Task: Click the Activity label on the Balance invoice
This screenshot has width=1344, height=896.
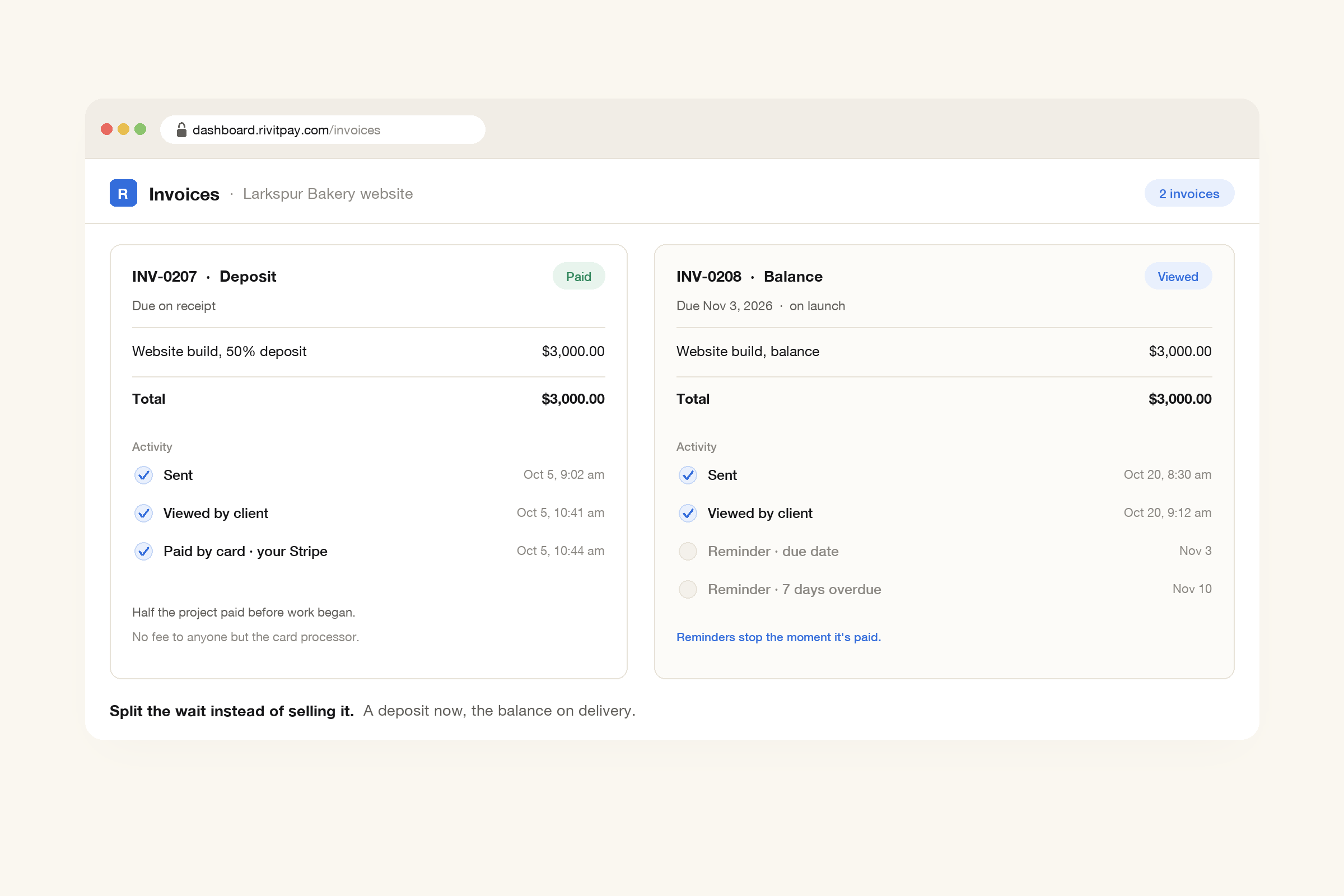Action: (x=696, y=447)
